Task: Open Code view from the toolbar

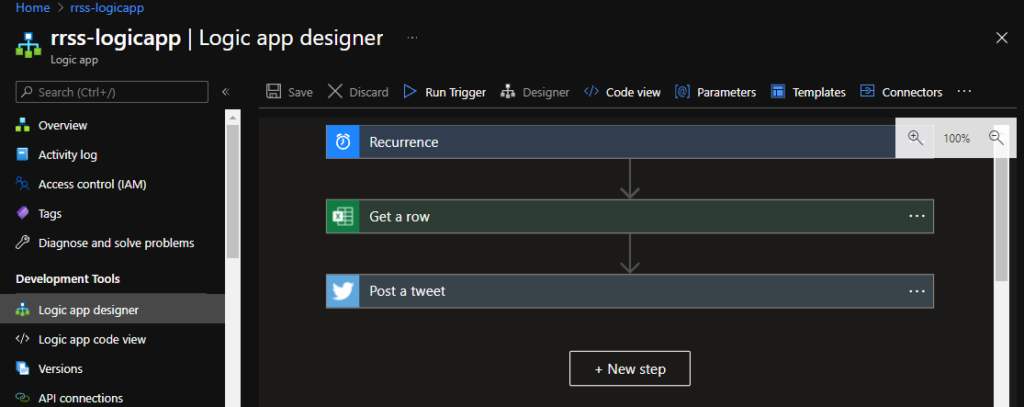Action: 622,92
